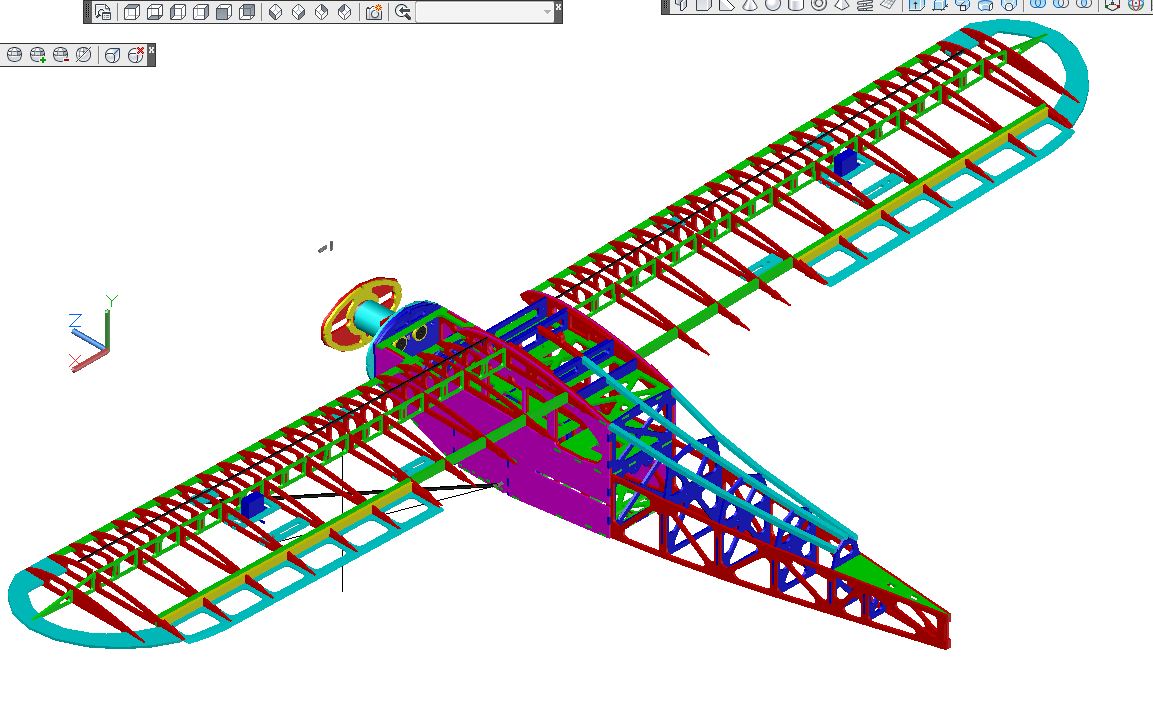Click the Create Camera icon

pos(373,12)
